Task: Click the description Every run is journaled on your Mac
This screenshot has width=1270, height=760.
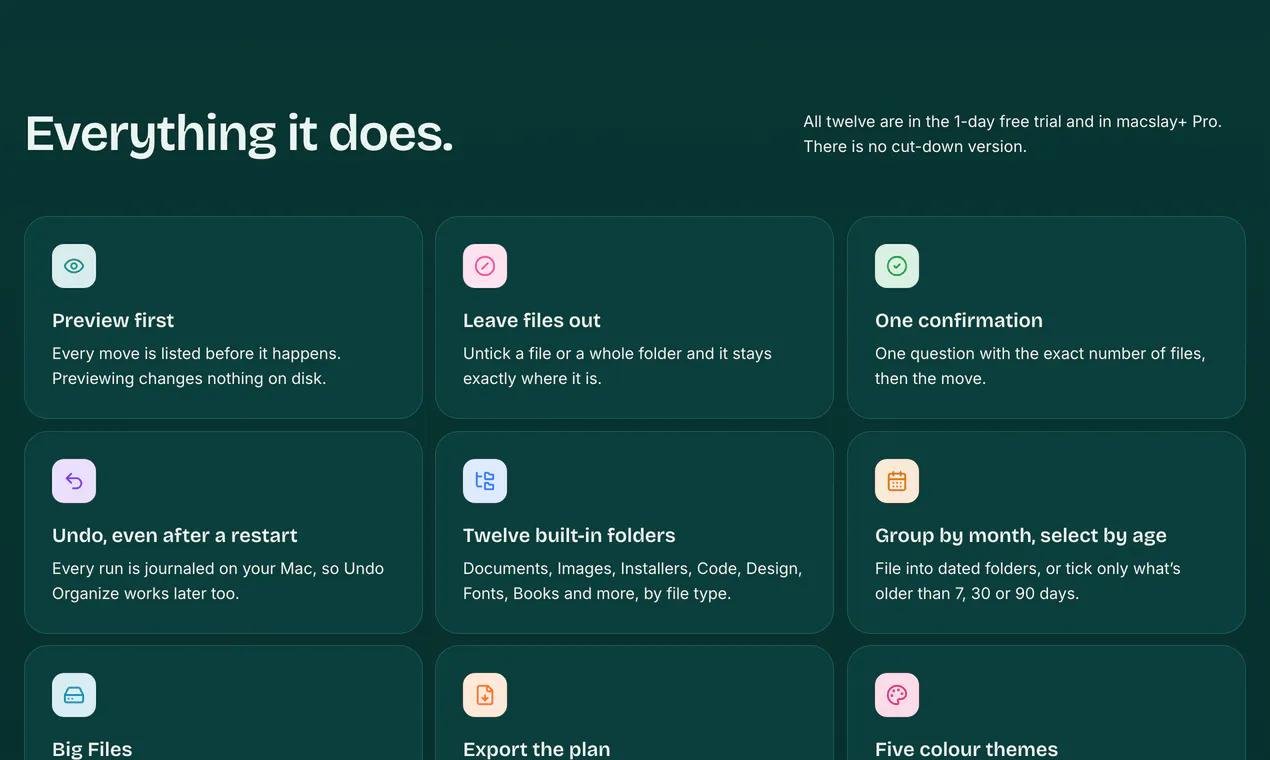Action: 218,581
